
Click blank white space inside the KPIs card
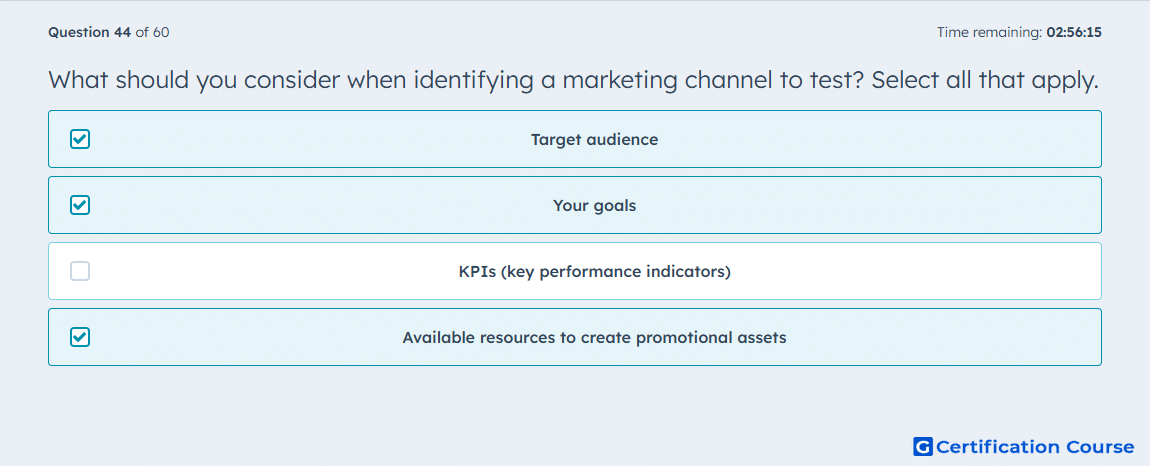click(917, 271)
